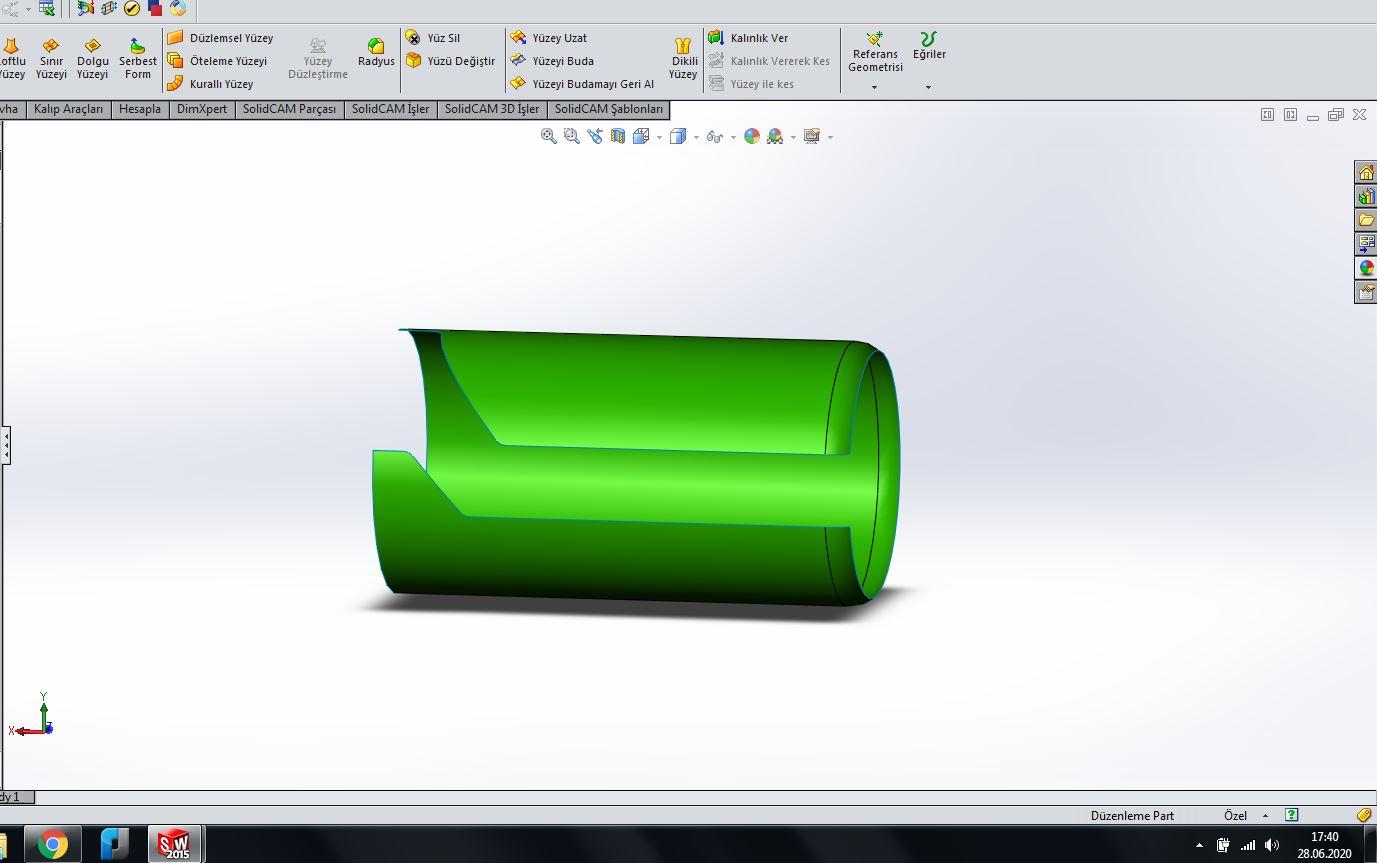The width and height of the screenshot is (1377, 863).
Task: Select the Radyus fillet tool
Action: pyautogui.click(x=376, y=53)
